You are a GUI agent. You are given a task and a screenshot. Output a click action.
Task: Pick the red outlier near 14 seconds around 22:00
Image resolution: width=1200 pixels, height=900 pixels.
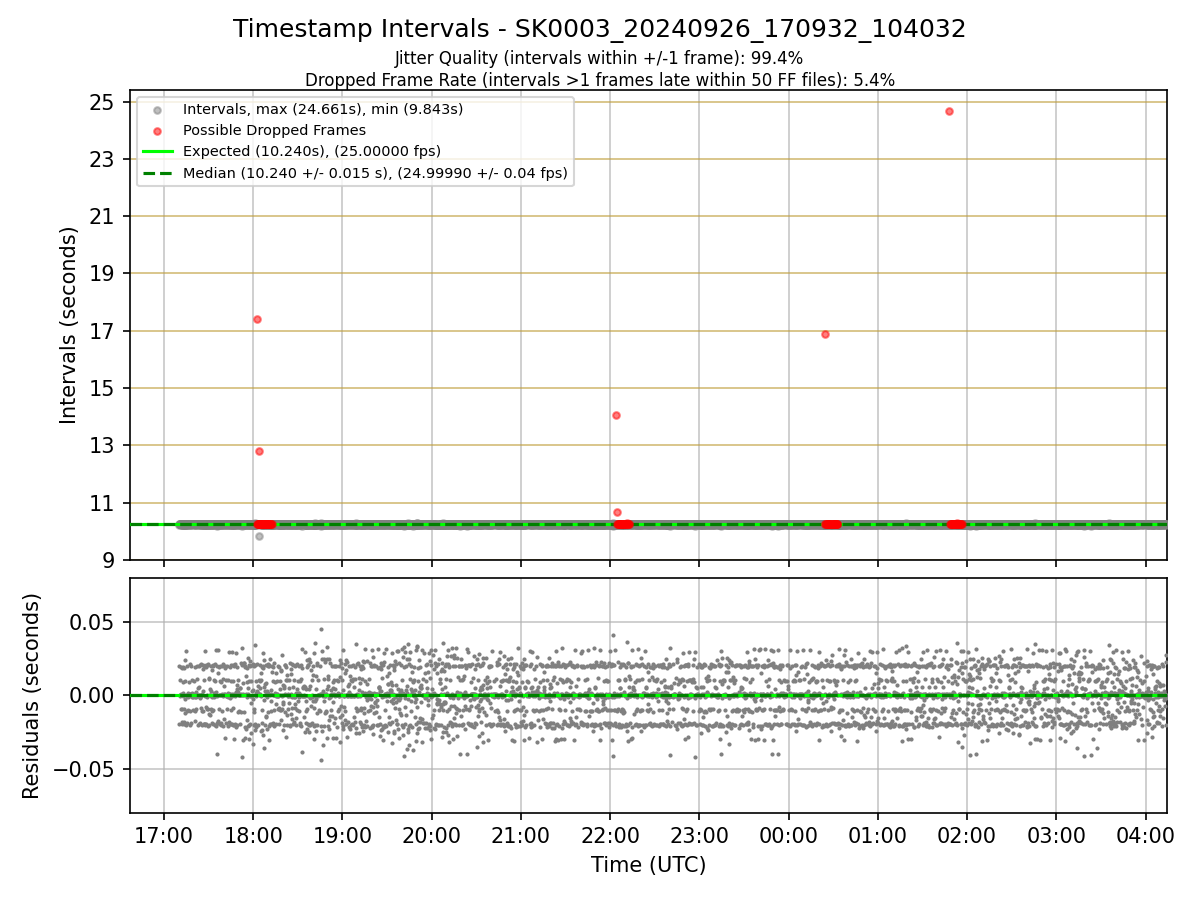[616, 415]
